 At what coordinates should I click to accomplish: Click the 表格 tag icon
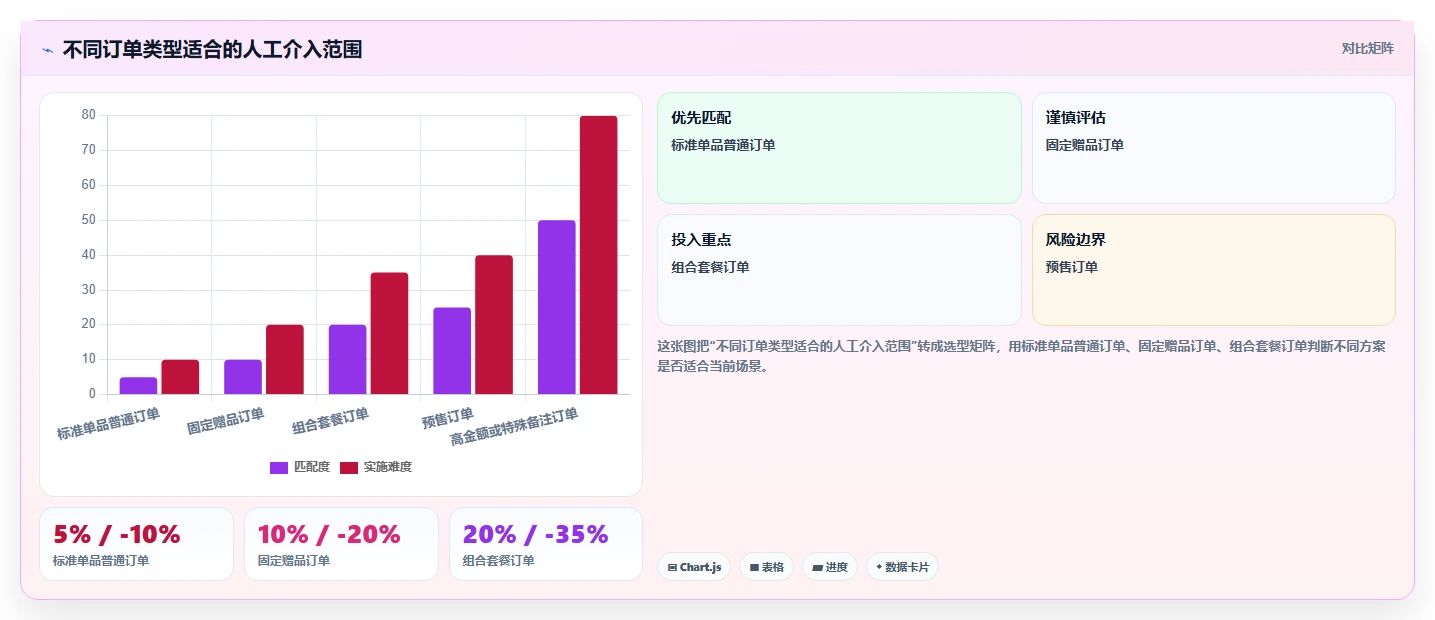tap(754, 567)
